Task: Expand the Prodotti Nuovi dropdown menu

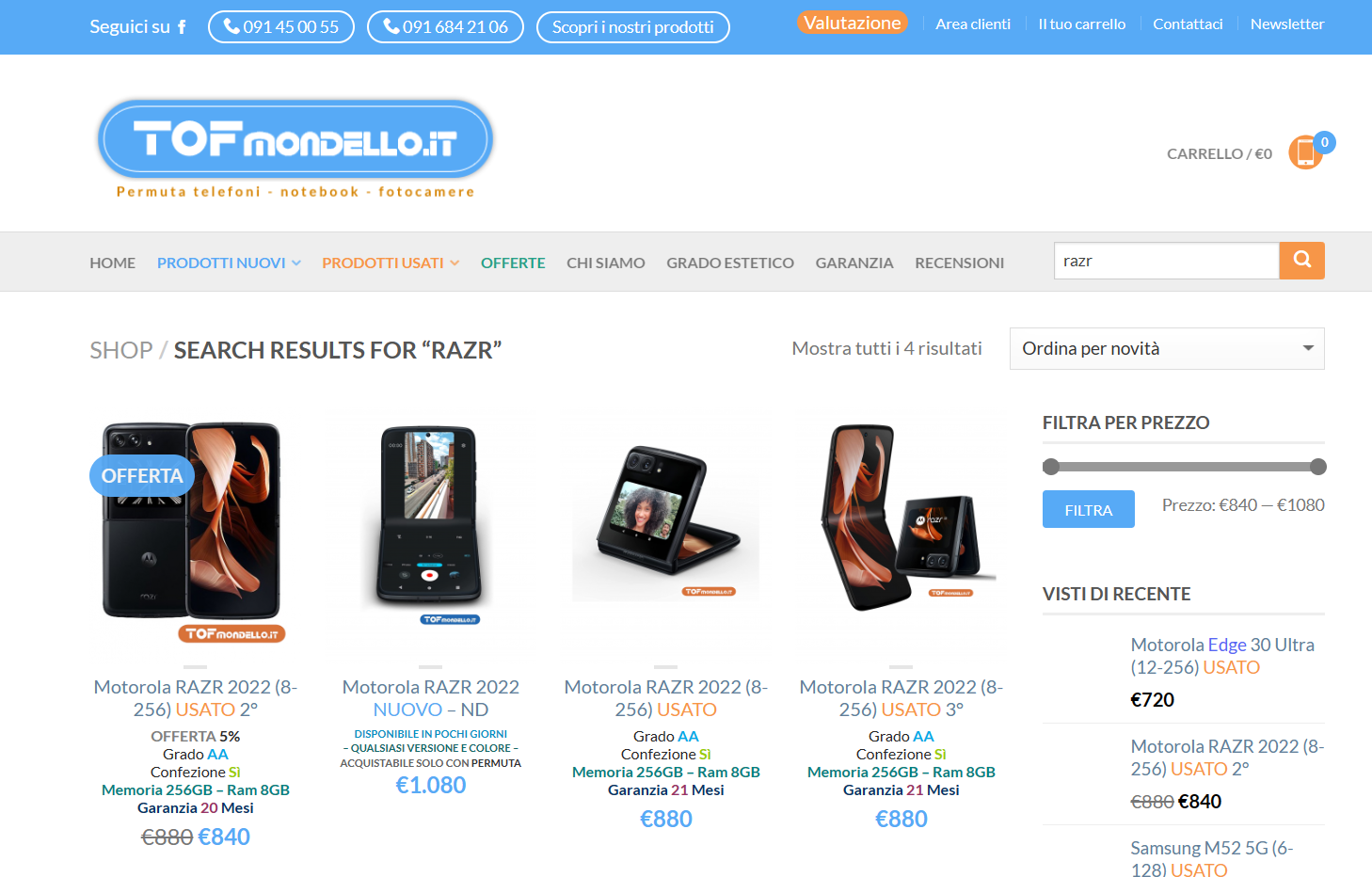Action: tap(229, 263)
